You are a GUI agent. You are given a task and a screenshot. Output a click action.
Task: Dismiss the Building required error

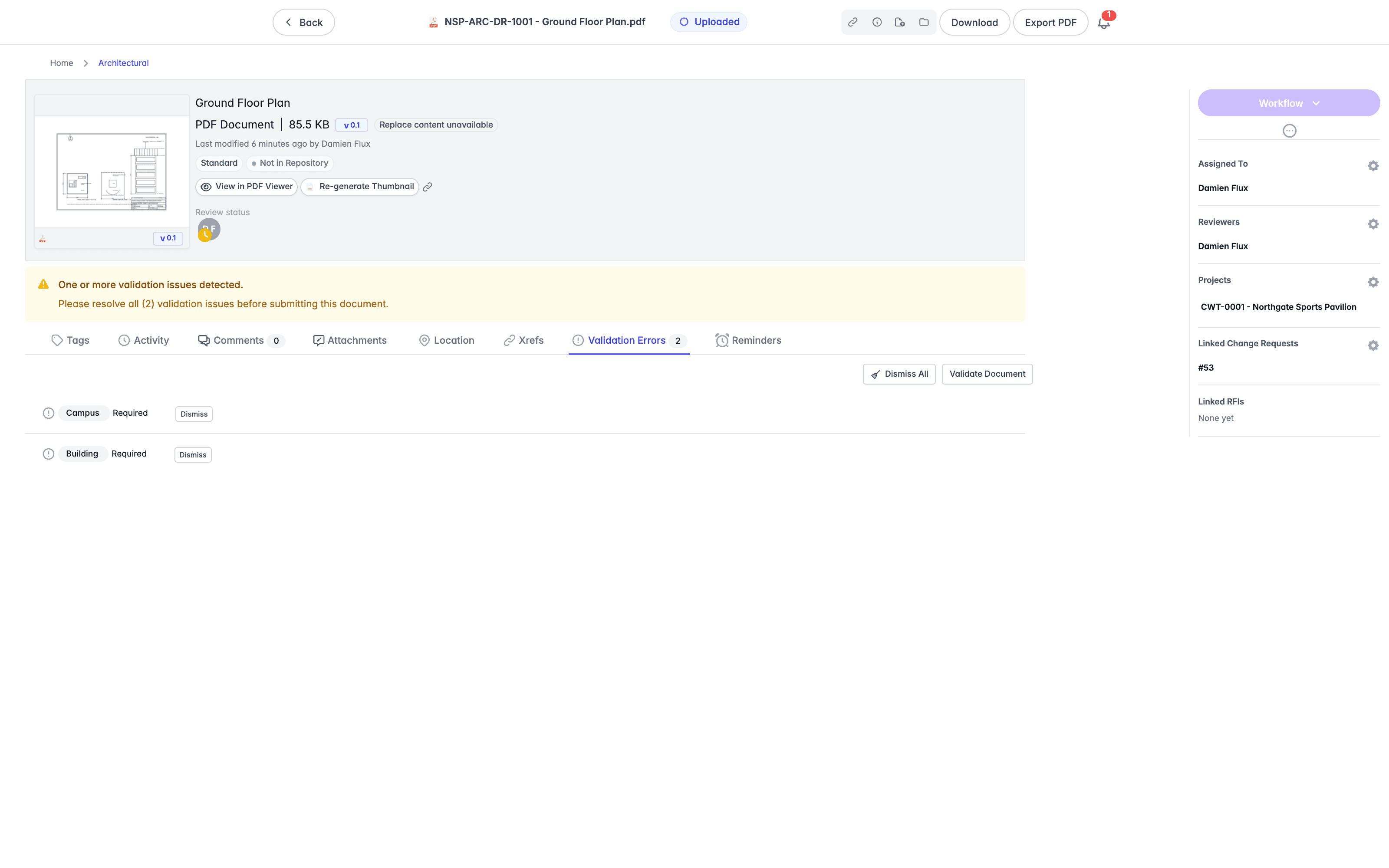click(x=193, y=455)
